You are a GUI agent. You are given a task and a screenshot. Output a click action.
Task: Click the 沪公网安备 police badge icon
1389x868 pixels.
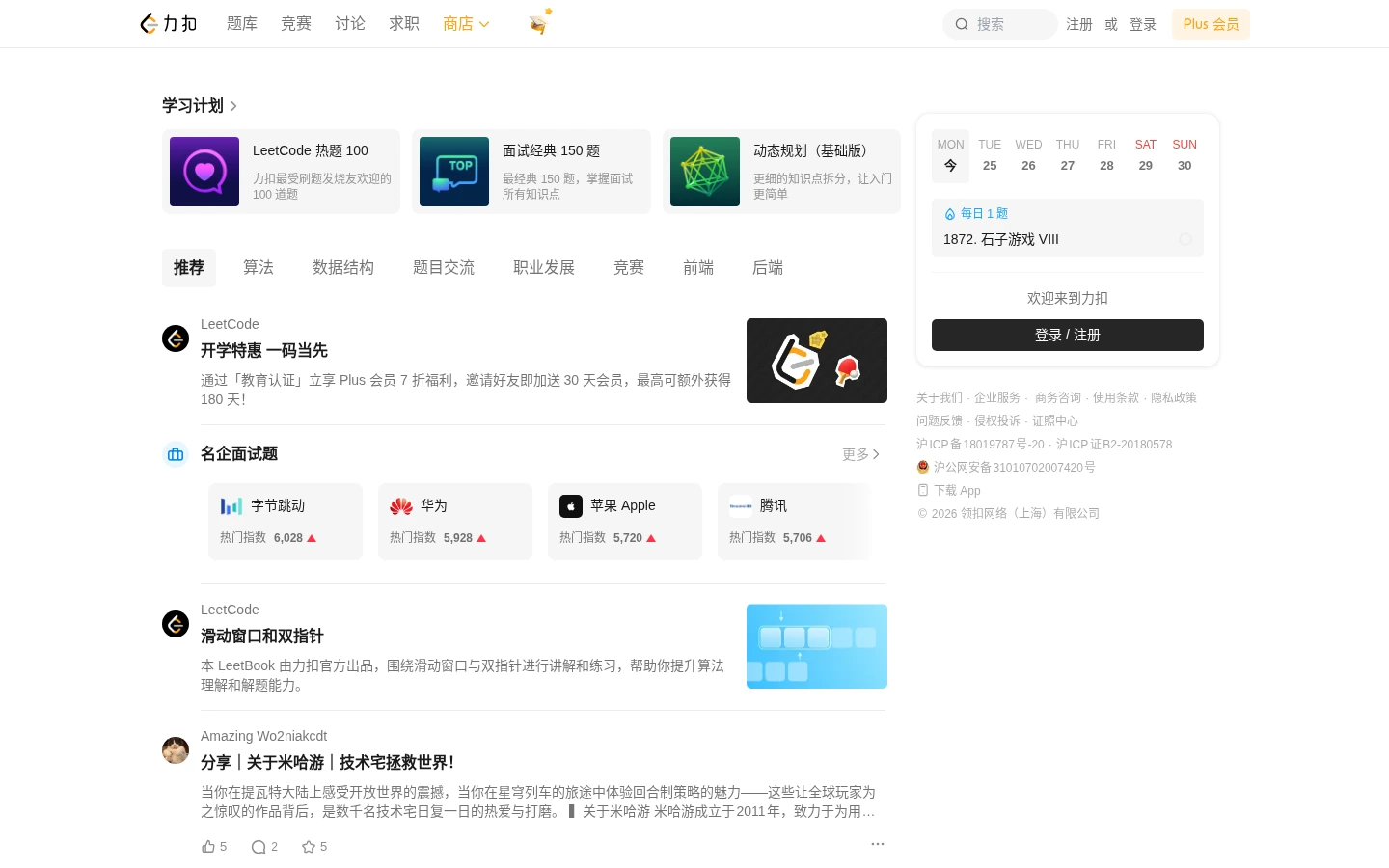tap(923, 467)
